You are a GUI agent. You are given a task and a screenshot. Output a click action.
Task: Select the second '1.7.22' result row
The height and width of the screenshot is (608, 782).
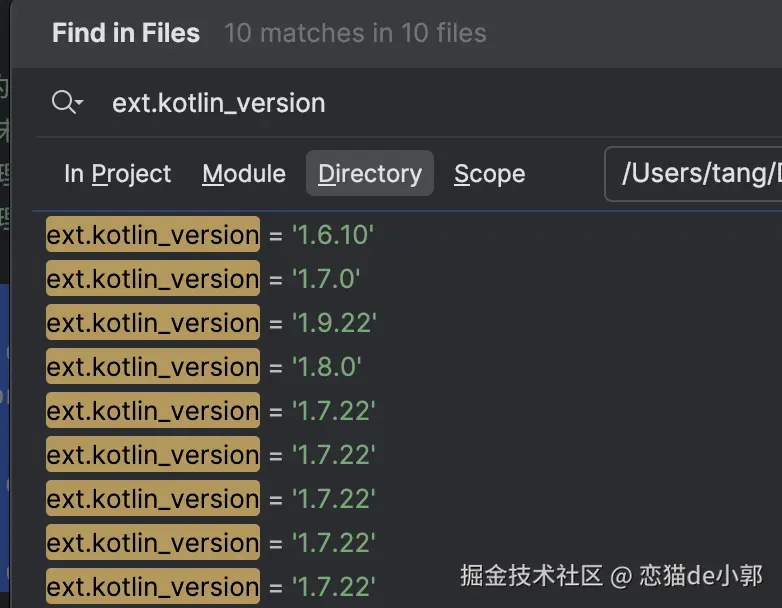pos(333,456)
